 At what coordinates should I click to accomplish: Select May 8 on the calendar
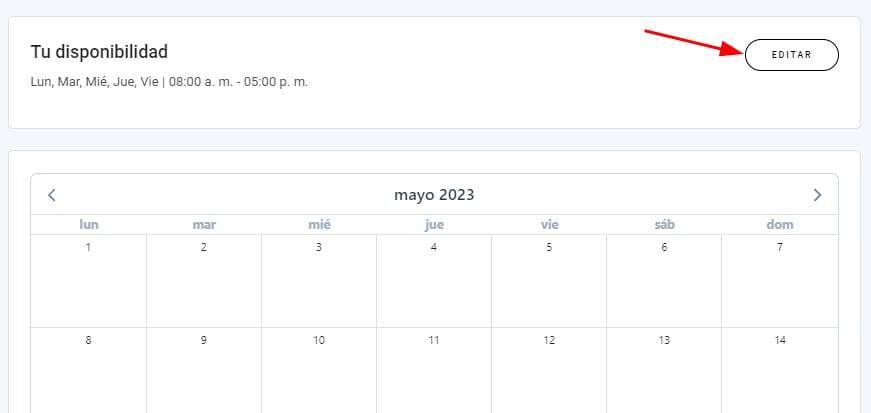[89, 370]
